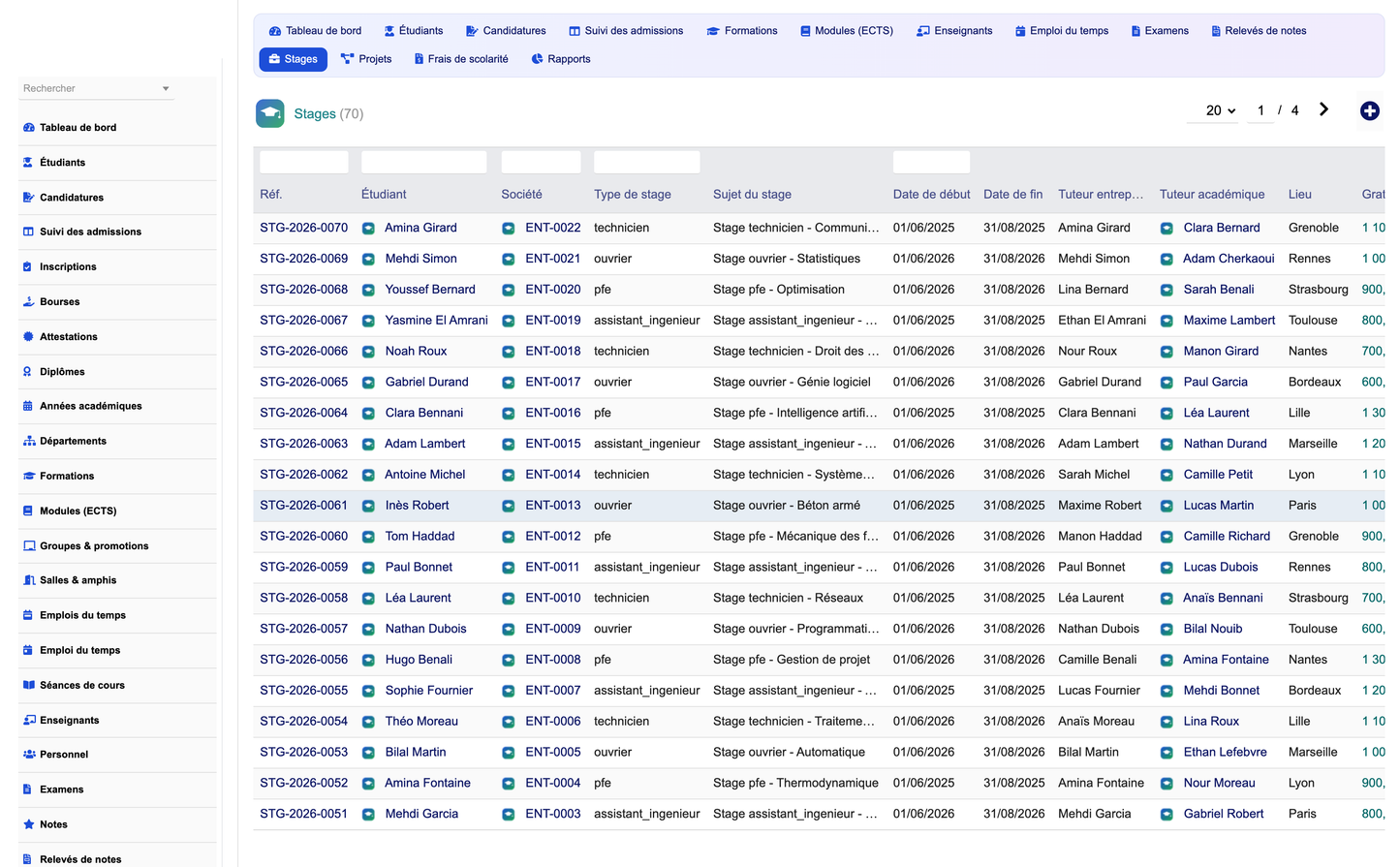Click student icon beside Noah Roux
Image resolution: width=1400 pixels, height=867 pixels.
[x=368, y=352]
